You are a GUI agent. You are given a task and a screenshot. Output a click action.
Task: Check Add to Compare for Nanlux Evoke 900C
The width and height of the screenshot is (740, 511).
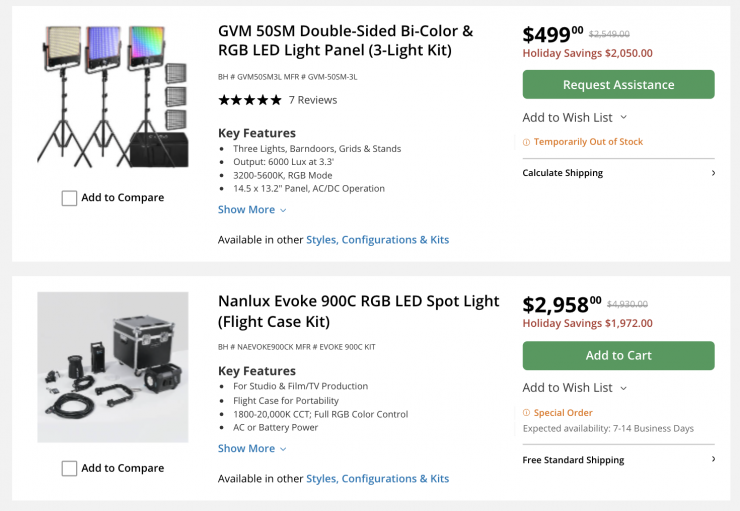(69, 468)
